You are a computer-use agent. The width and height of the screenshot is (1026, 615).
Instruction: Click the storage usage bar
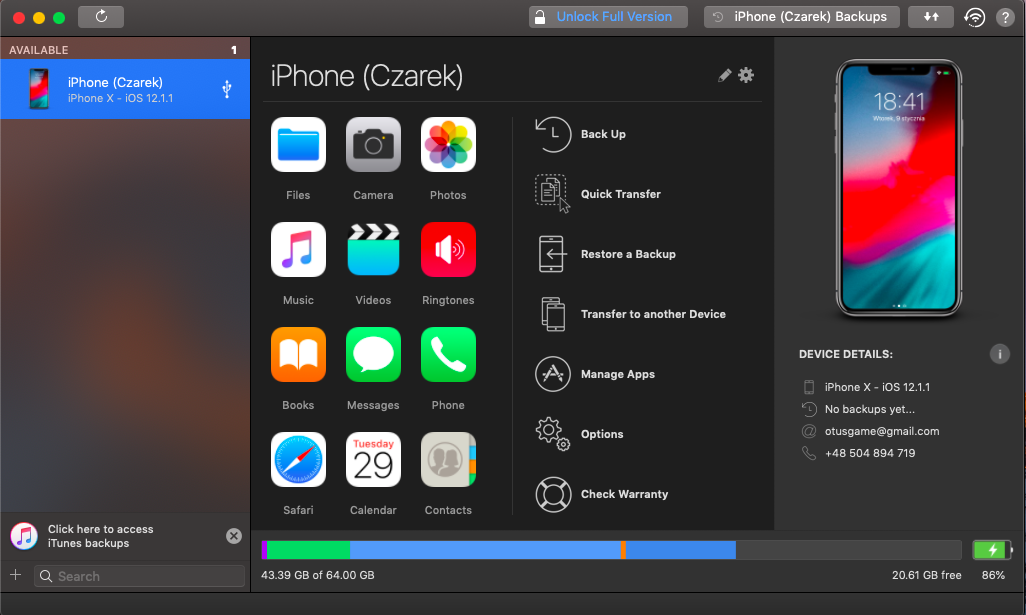point(610,549)
